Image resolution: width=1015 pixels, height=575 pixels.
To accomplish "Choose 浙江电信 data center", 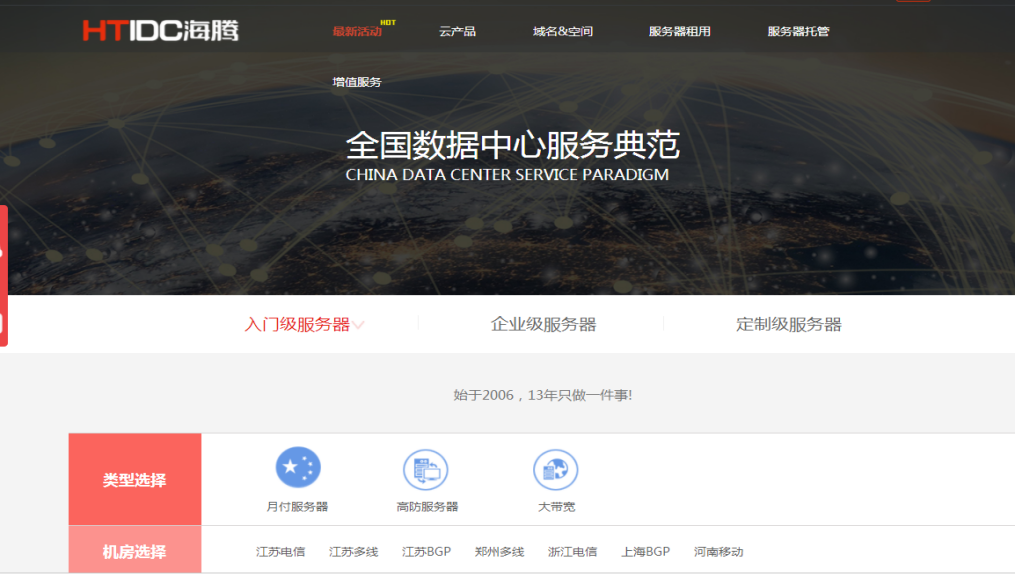I will pyautogui.click(x=573, y=552).
